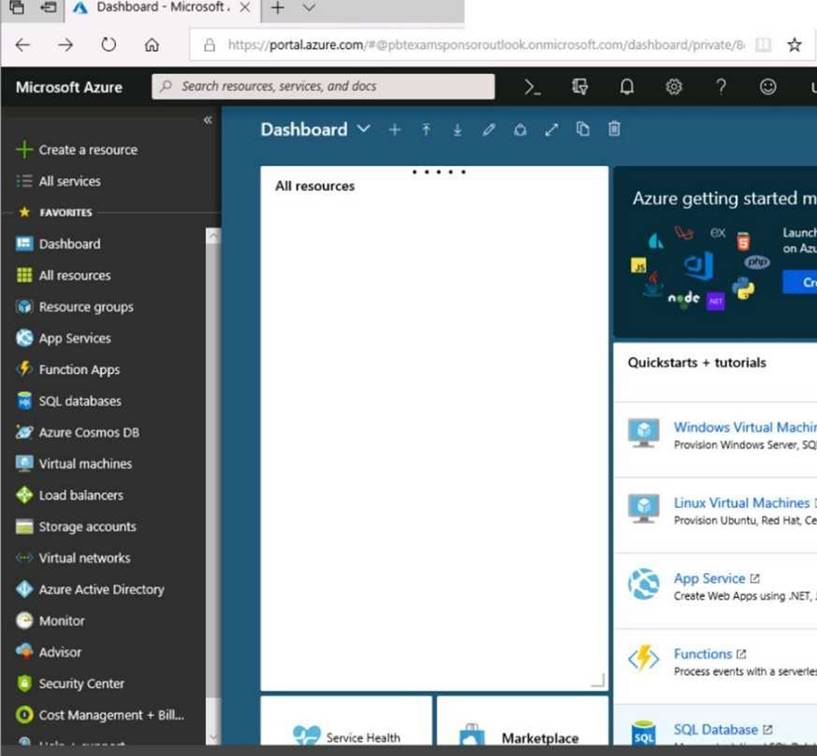The image size is (817, 756).
Task: Click the Windows Virtual Machines monitor icon
Action: coord(643,432)
